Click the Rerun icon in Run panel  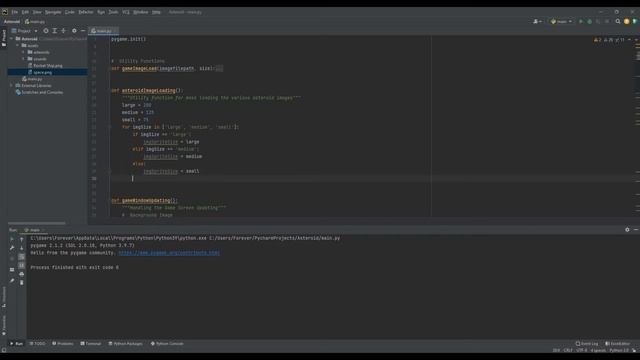pos(12,240)
